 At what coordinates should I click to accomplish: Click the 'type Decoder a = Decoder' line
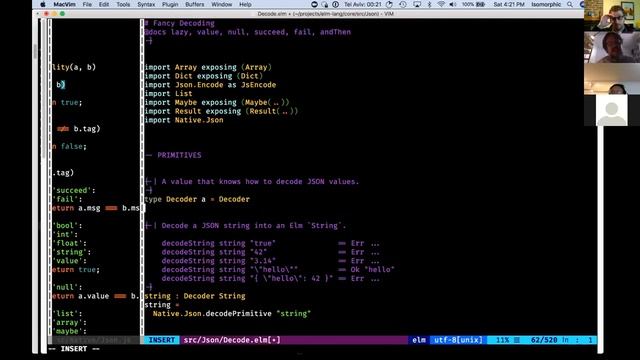point(197,200)
